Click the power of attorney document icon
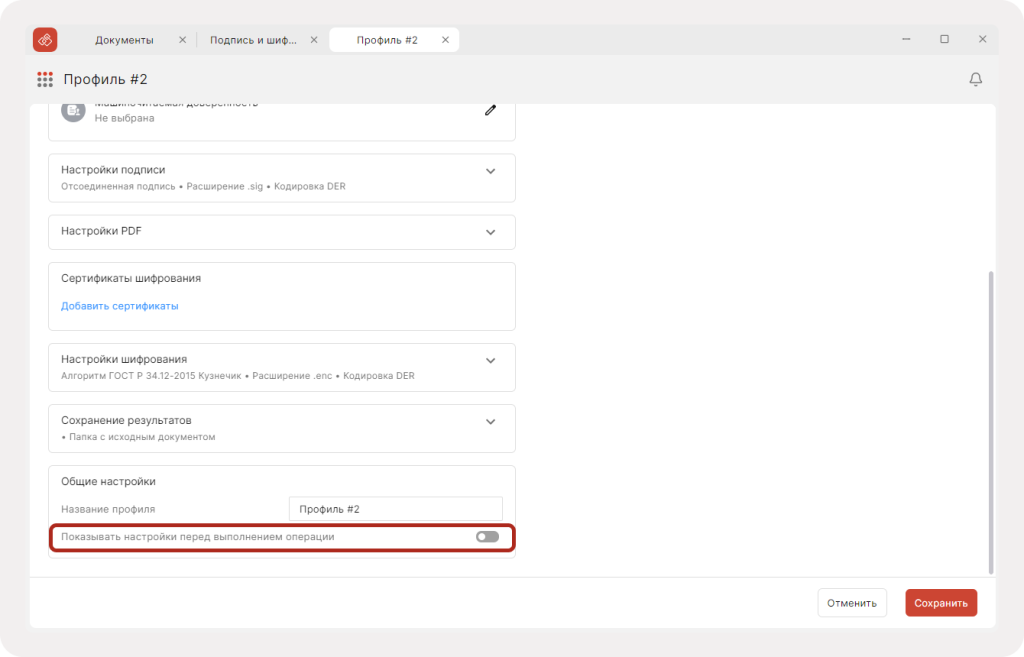Screen dimensions: 1024x657 [73, 110]
